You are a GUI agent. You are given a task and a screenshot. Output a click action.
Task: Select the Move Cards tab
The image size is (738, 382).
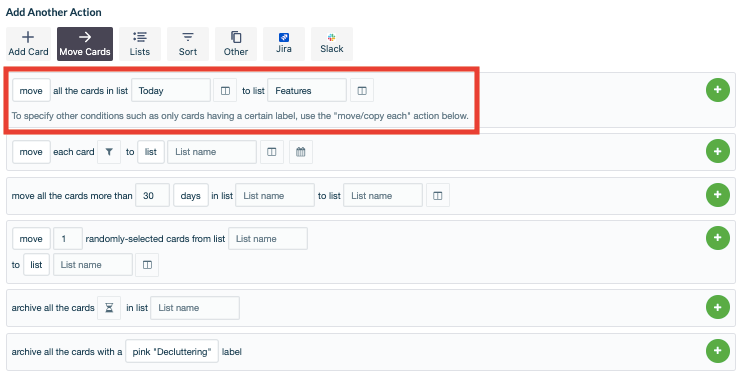pyautogui.click(x=85, y=44)
